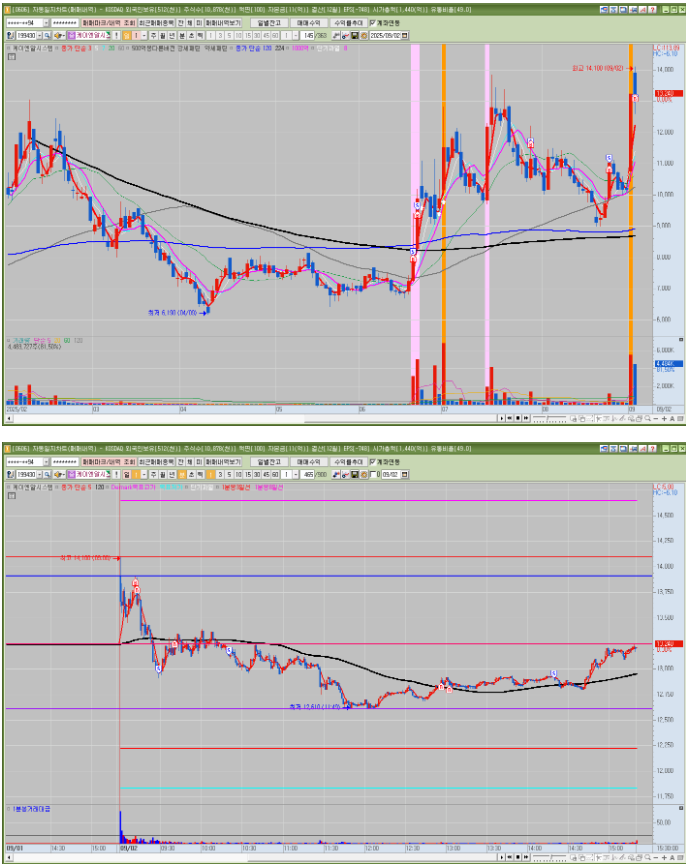Image resolution: width=686 pixels, height=864 pixels.
Task: Click 화면내역보기 button in lower window
Action: pyautogui.click(x=223, y=462)
